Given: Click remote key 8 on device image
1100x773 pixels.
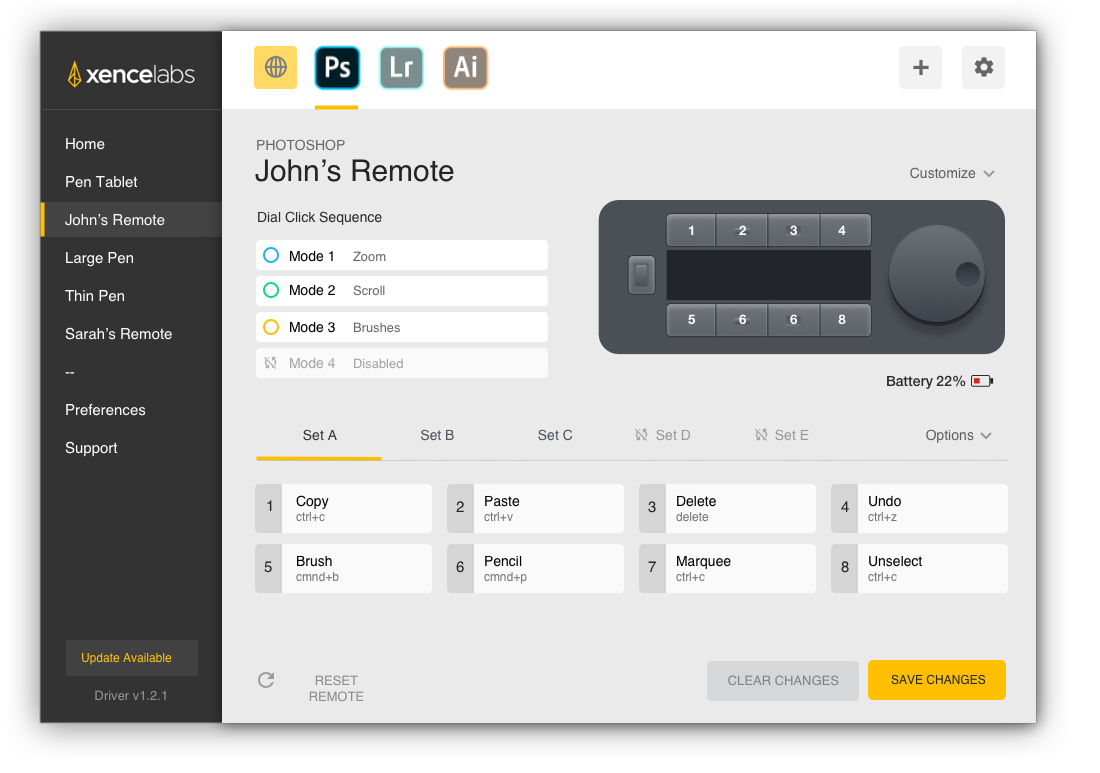Looking at the screenshot, I should click(845, 320).
